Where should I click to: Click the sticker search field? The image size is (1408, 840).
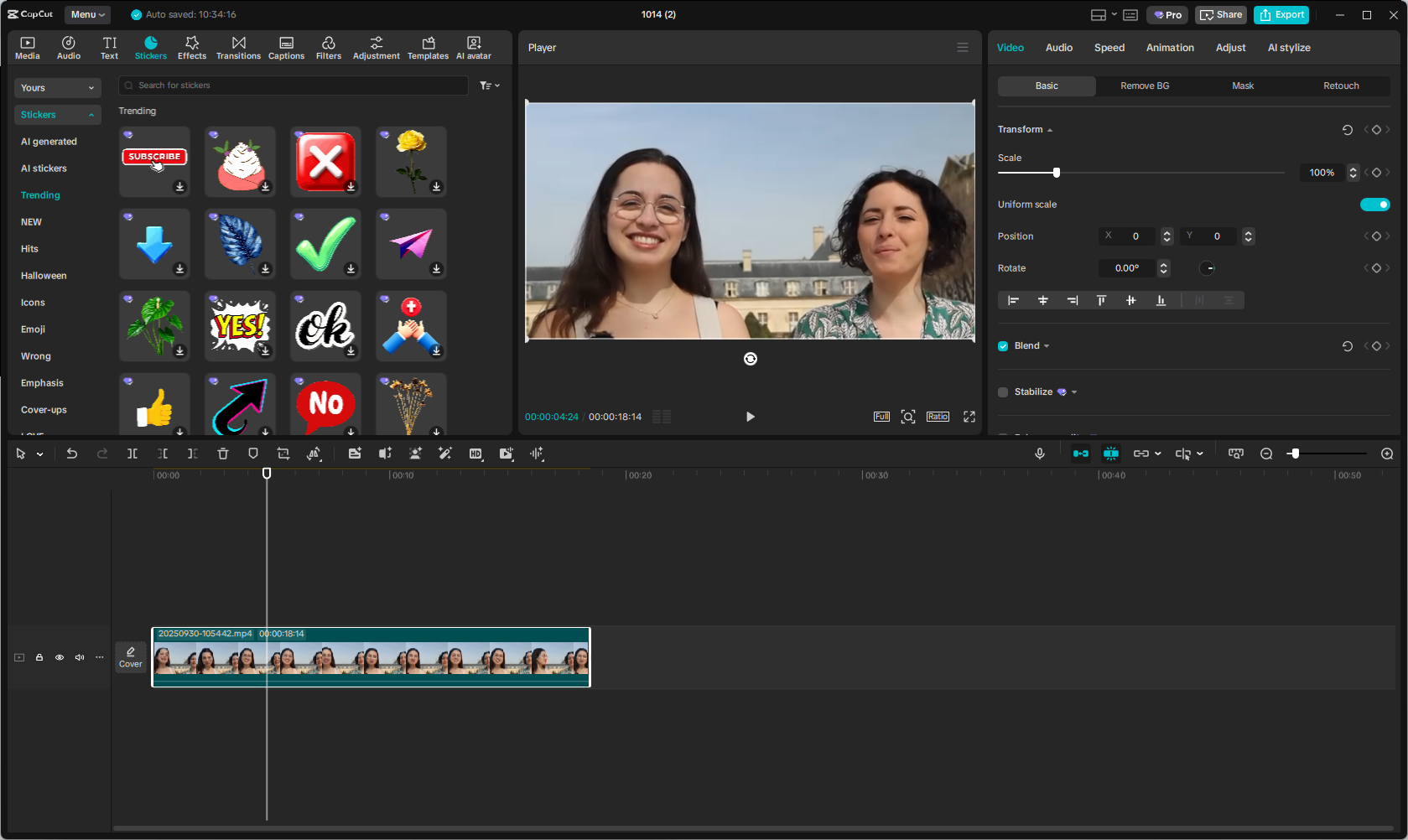point(294,86)
